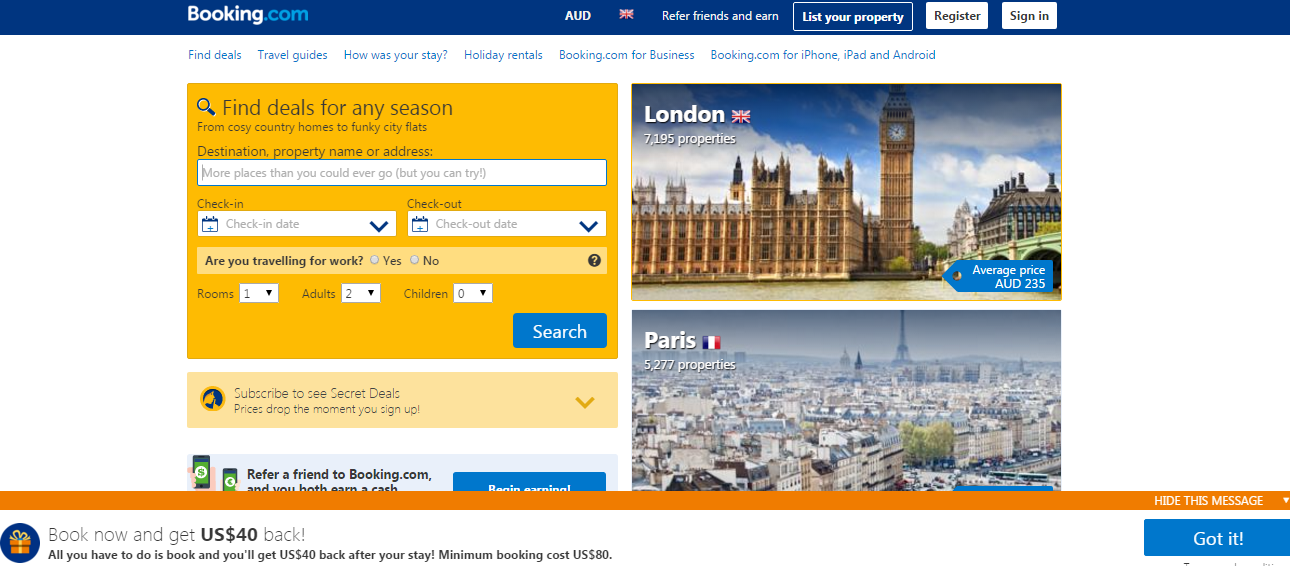
Task: Expand the Subscribe to Secret Deals panel
Action: 585,402
